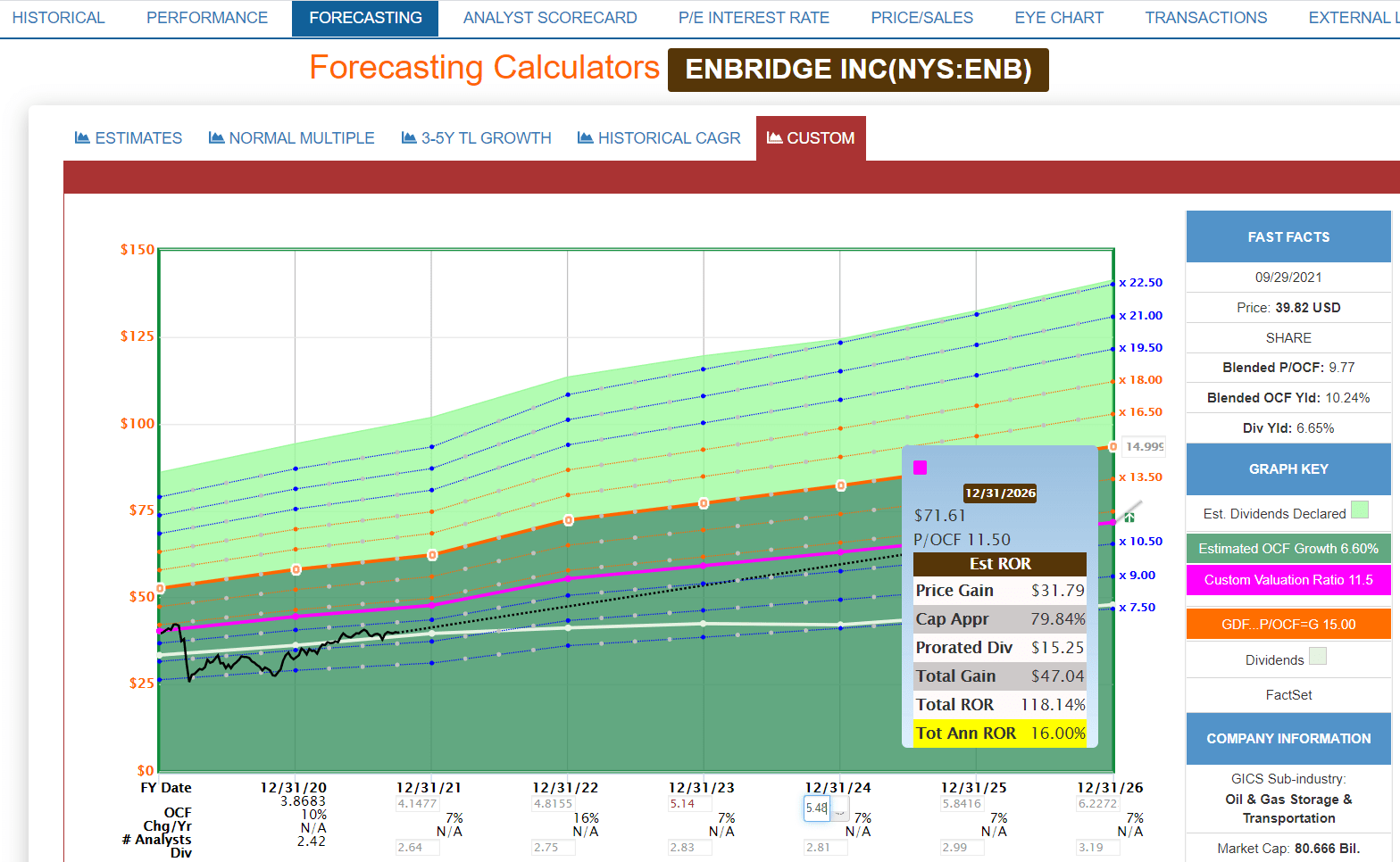Click chart icon beside 3-5Y TL GROWTH
Viewport: 1400px width, 862px height.
click(409, 137)
